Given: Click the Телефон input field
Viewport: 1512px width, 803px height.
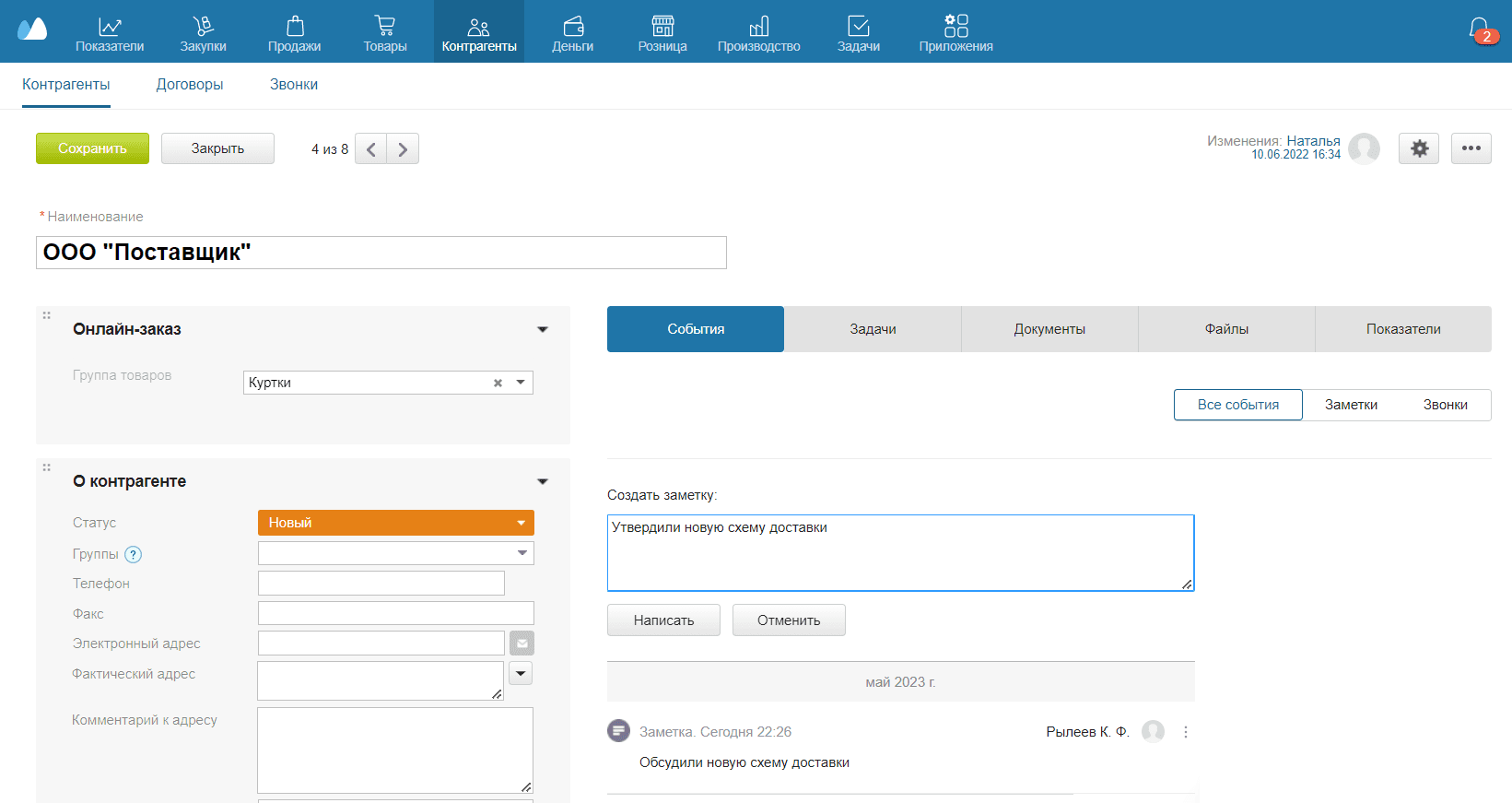Looking at the screenshot, I should [381, 584].
